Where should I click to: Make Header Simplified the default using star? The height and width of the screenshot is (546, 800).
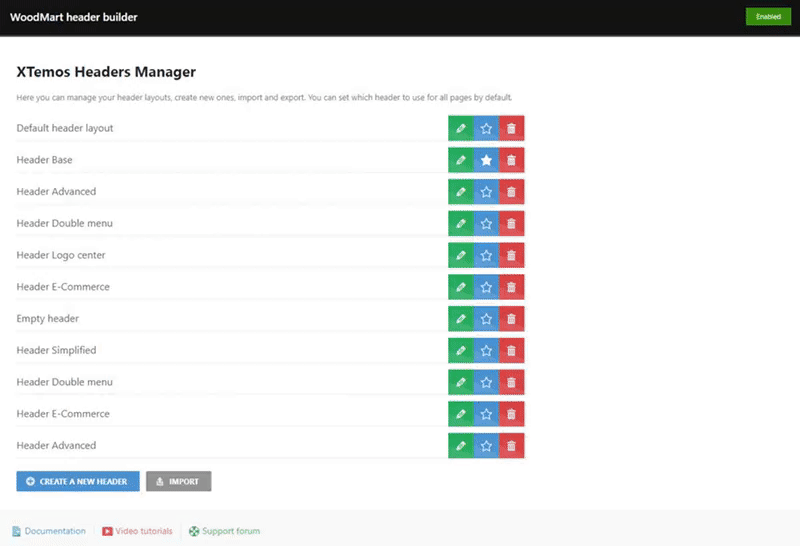tap(486, 350)
